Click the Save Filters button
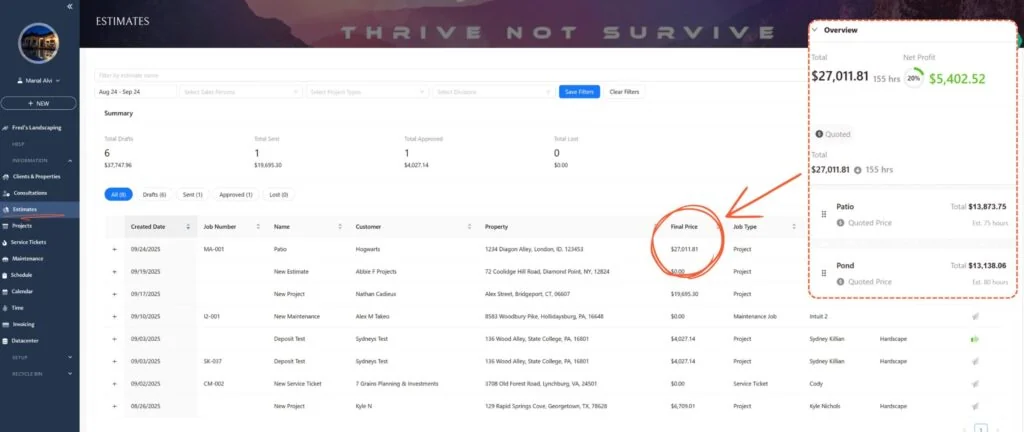Image resolution: width=1024 pixels, height=432 pixels. point(579,92)
